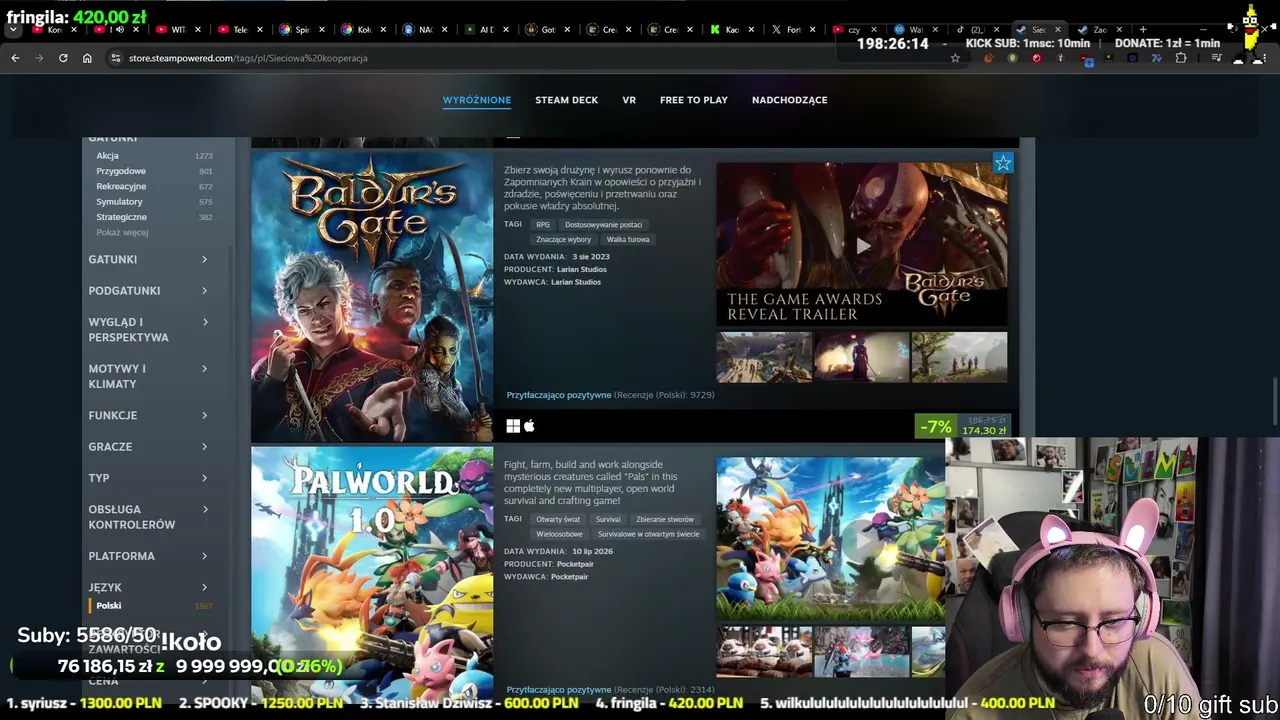Expand the Podgatunki filter section
Viewport: 1280px width, 720px height.
pos(148,291)
